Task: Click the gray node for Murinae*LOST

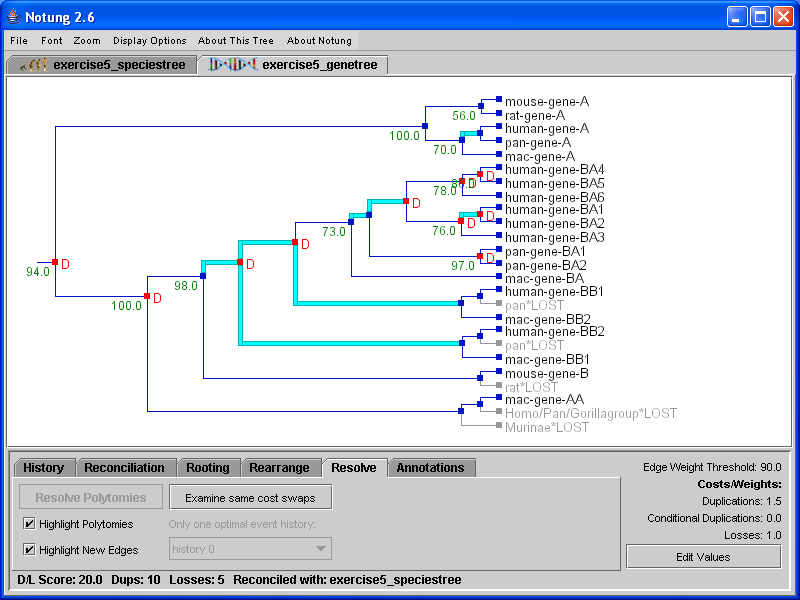Action: [x=498, y=427]
